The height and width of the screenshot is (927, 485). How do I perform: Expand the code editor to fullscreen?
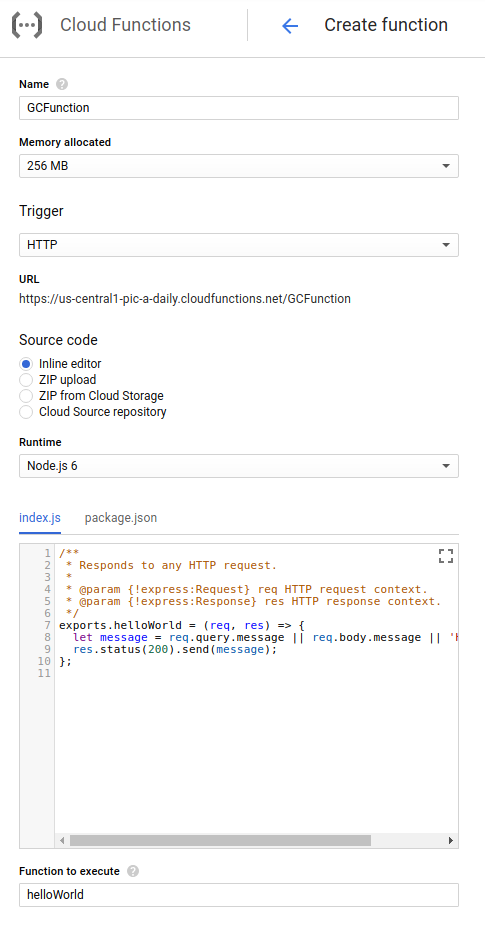(x=446, y=556)
